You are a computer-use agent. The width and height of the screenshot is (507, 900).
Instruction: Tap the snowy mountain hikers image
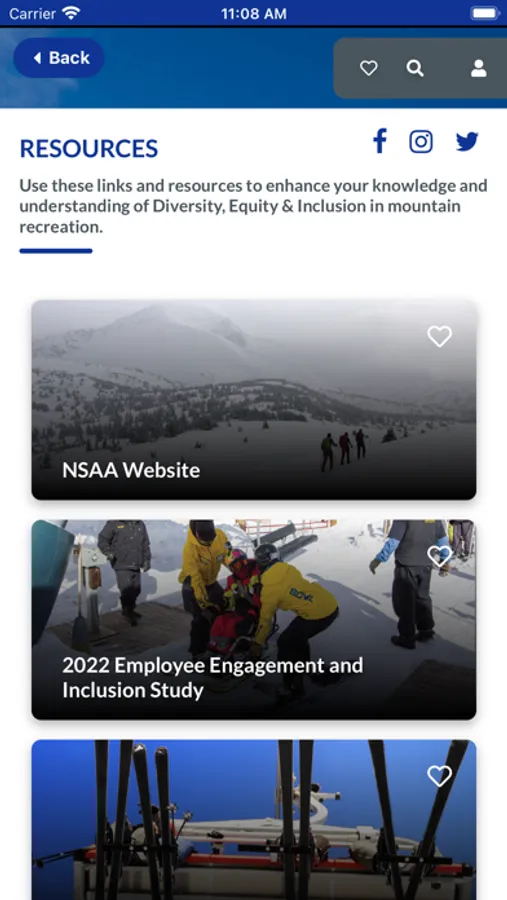tap(254, 400)
